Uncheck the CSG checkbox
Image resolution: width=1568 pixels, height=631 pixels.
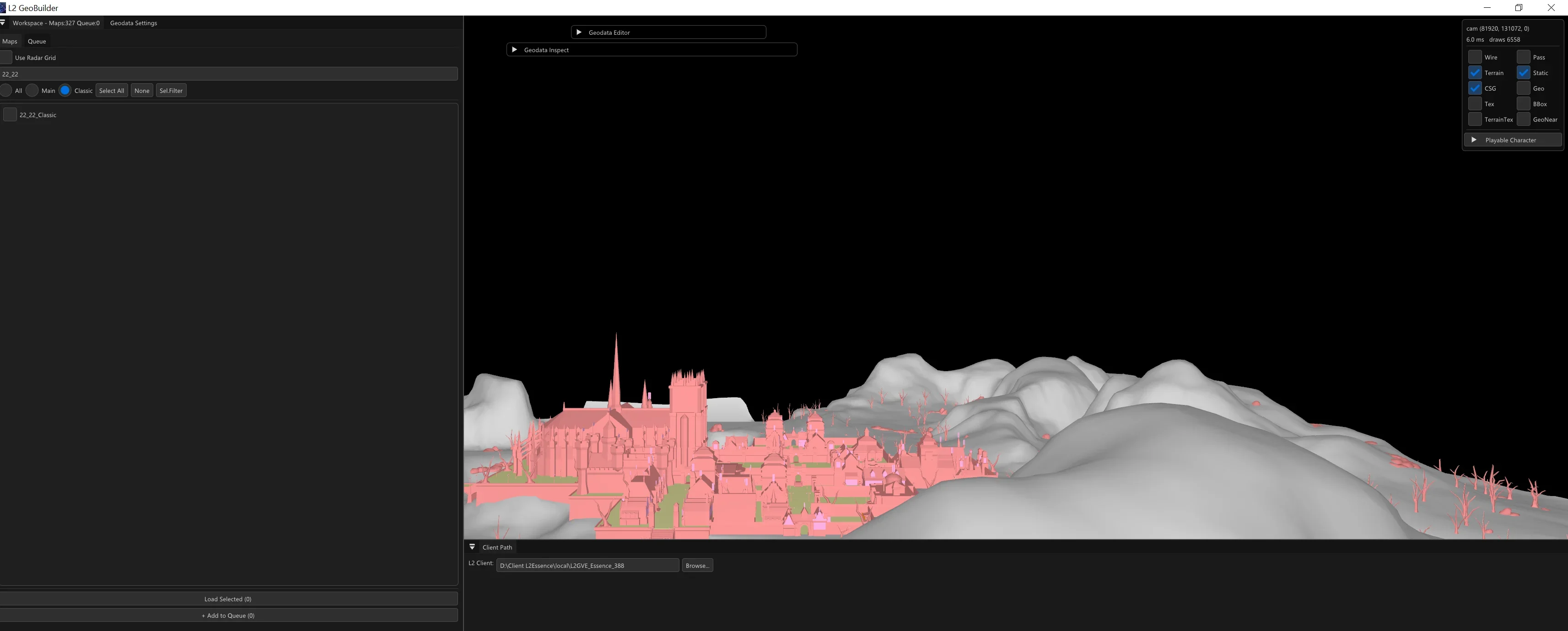pos(1475,88)
